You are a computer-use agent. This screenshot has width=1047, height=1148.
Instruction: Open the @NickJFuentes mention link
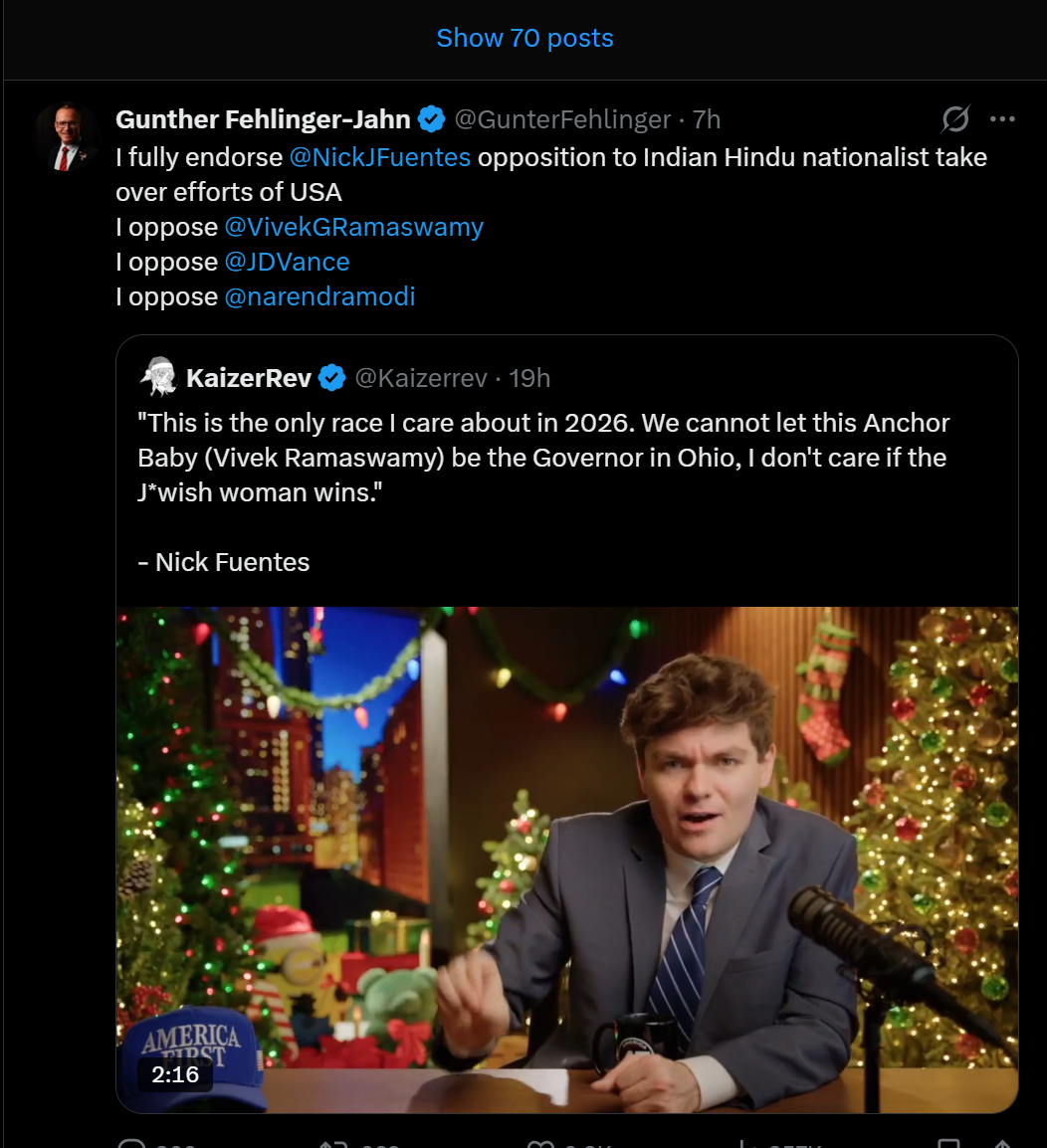tap(379, 157)
